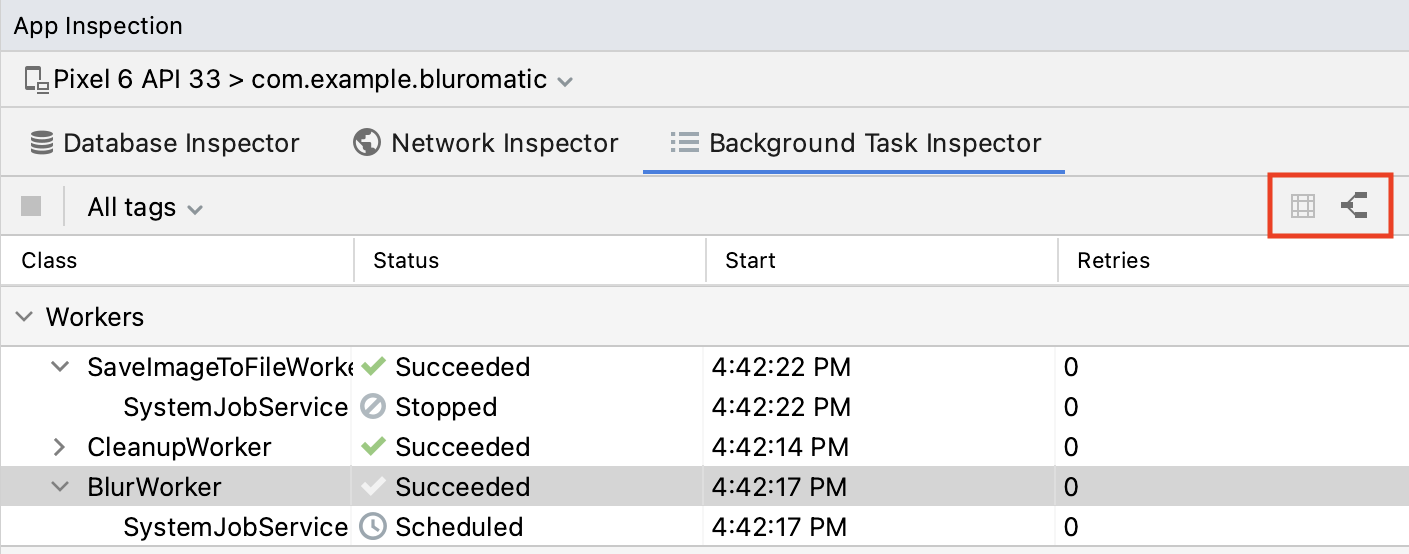Click green checkmark beside SaveImageToFileWorker Succeeded
Image resolution: width=1409 pixels, height=554 pixels.
pyautogui.click(x=374, y=367)
